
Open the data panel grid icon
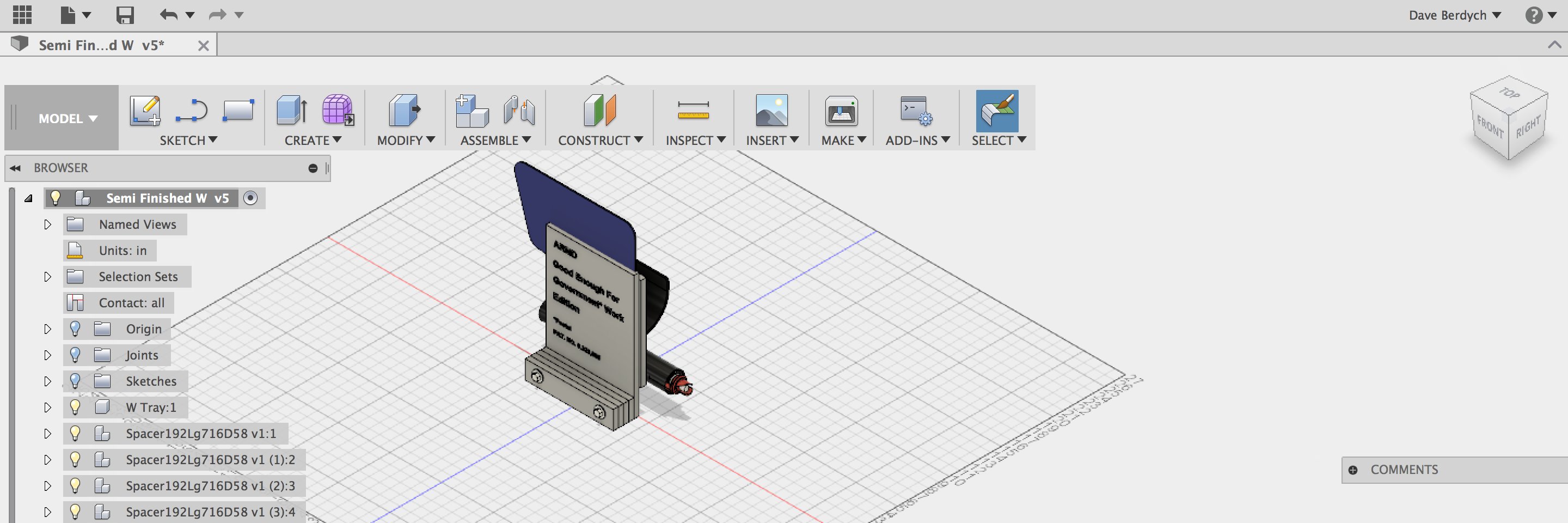point(22,15)
